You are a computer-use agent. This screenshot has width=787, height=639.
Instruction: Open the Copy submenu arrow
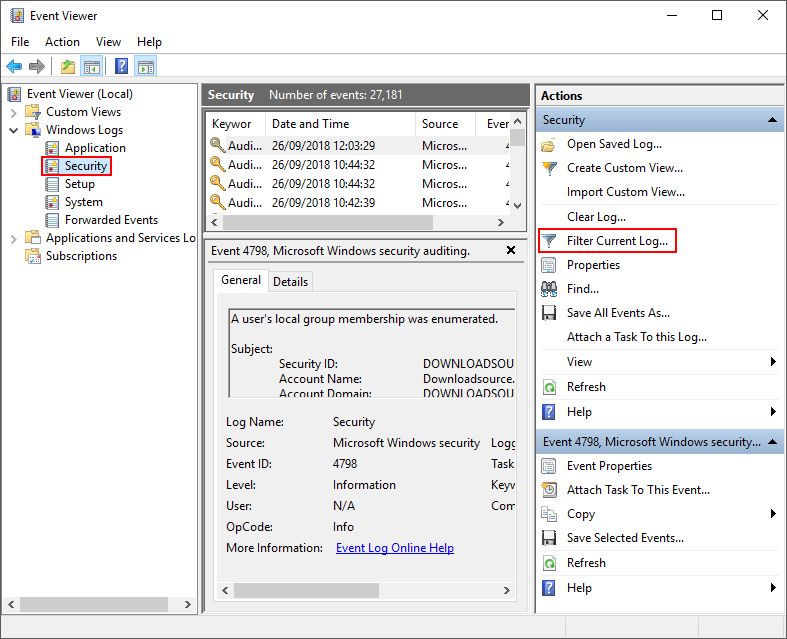773,514
